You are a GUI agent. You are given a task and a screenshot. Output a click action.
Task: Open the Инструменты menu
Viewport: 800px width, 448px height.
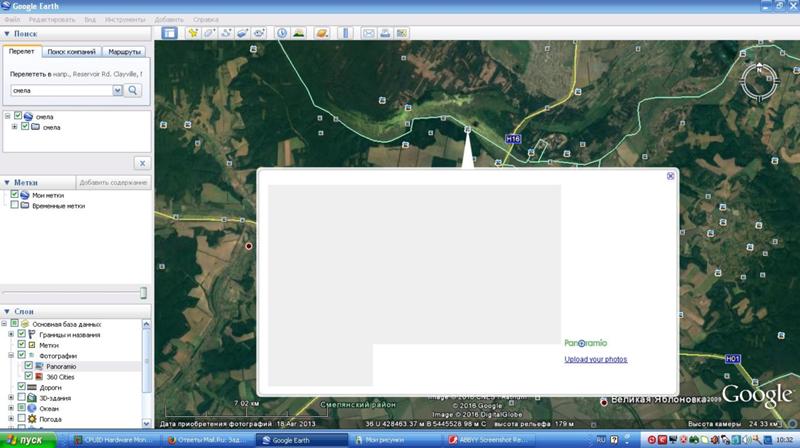[125, 19]
